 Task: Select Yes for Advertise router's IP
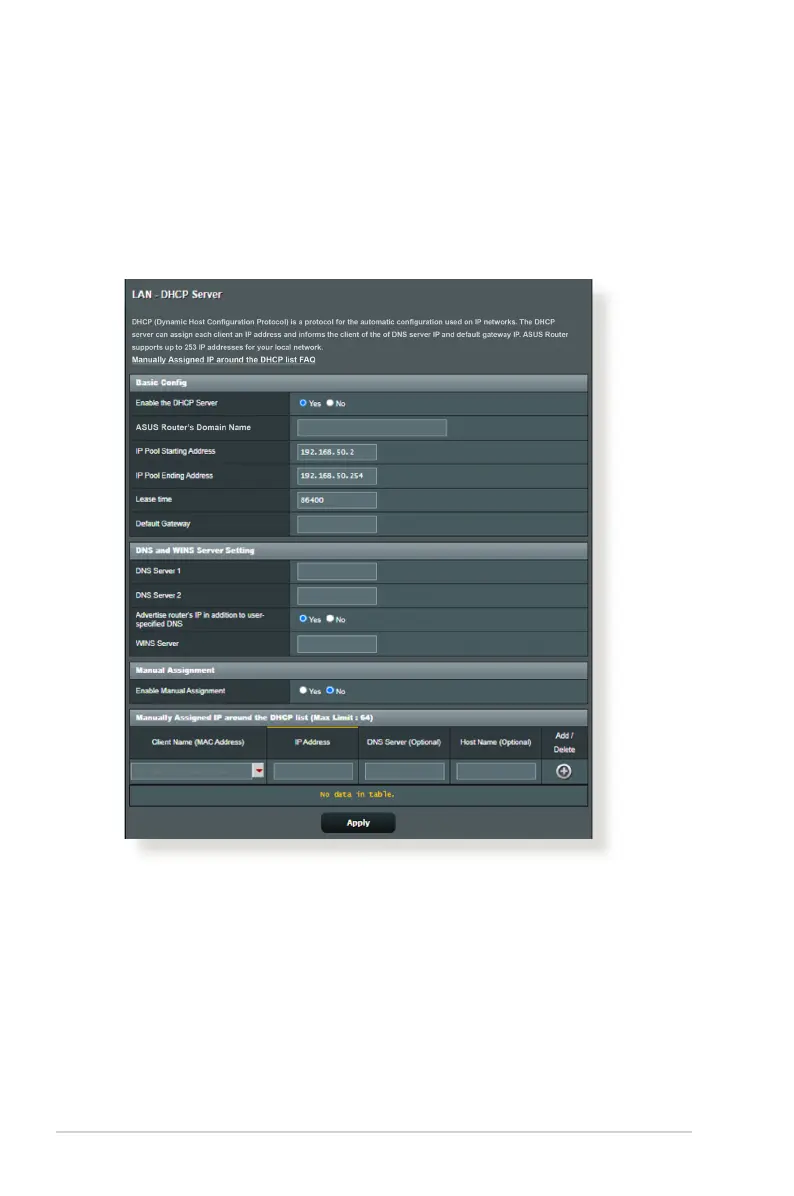[303, 619]
